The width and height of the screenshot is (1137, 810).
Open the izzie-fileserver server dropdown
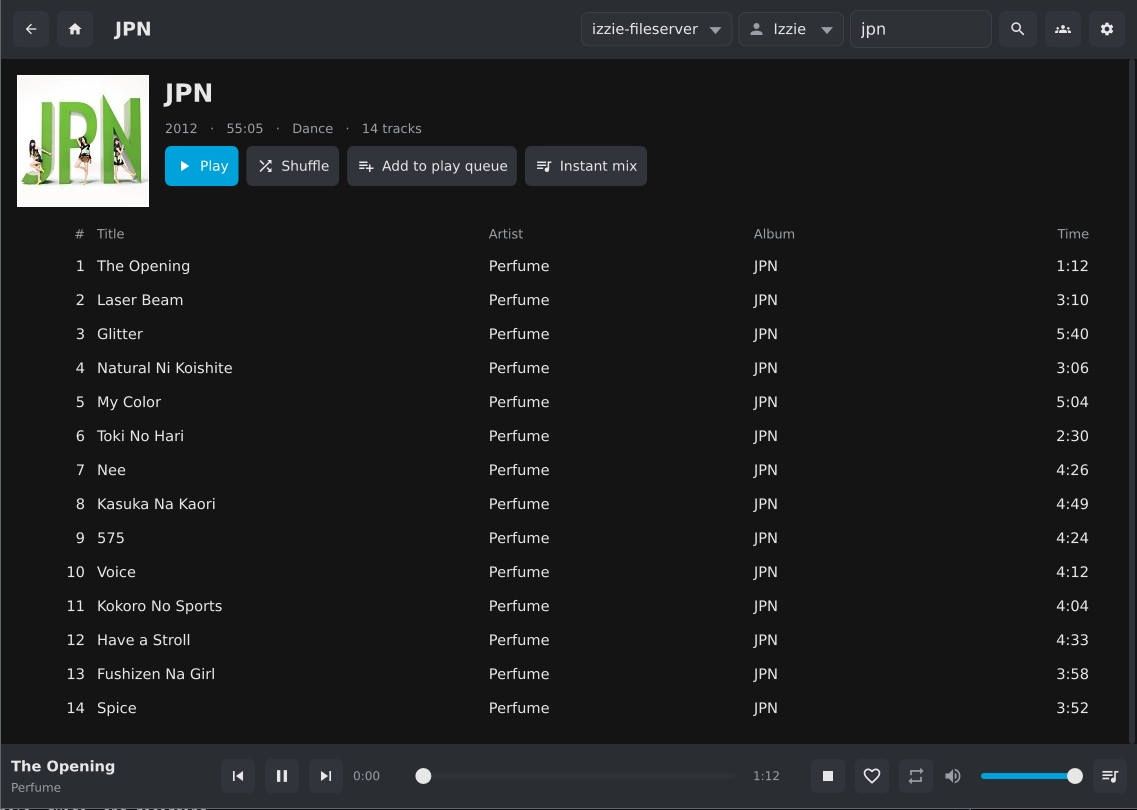pyautogui.click(x=656, y=29)
